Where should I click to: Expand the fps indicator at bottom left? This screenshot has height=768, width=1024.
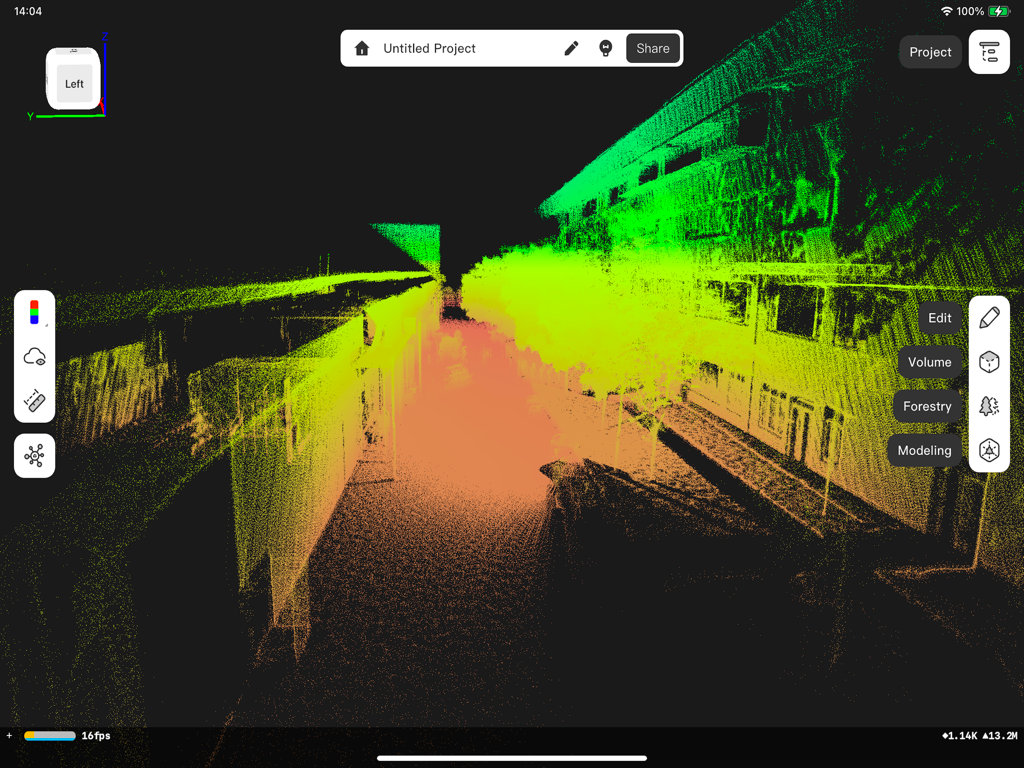pyautogui.click(x=95, y=735)
